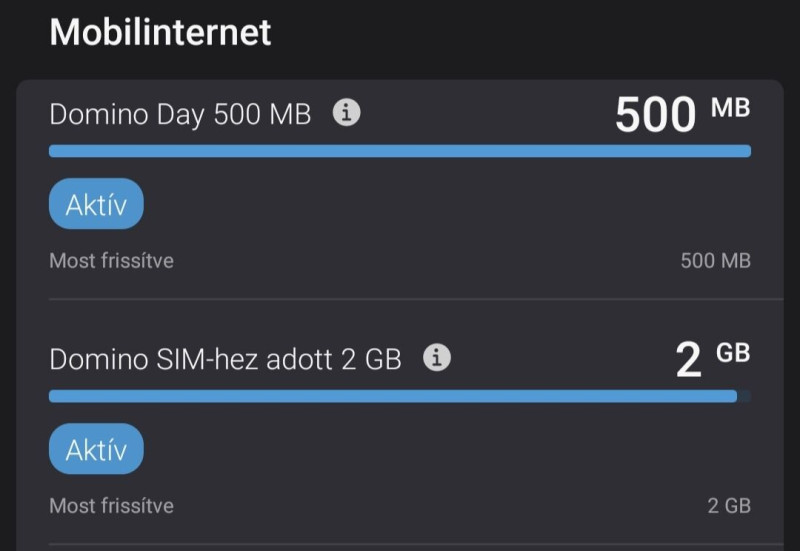Select the Mobilinternet section heading

coord(160,33)
